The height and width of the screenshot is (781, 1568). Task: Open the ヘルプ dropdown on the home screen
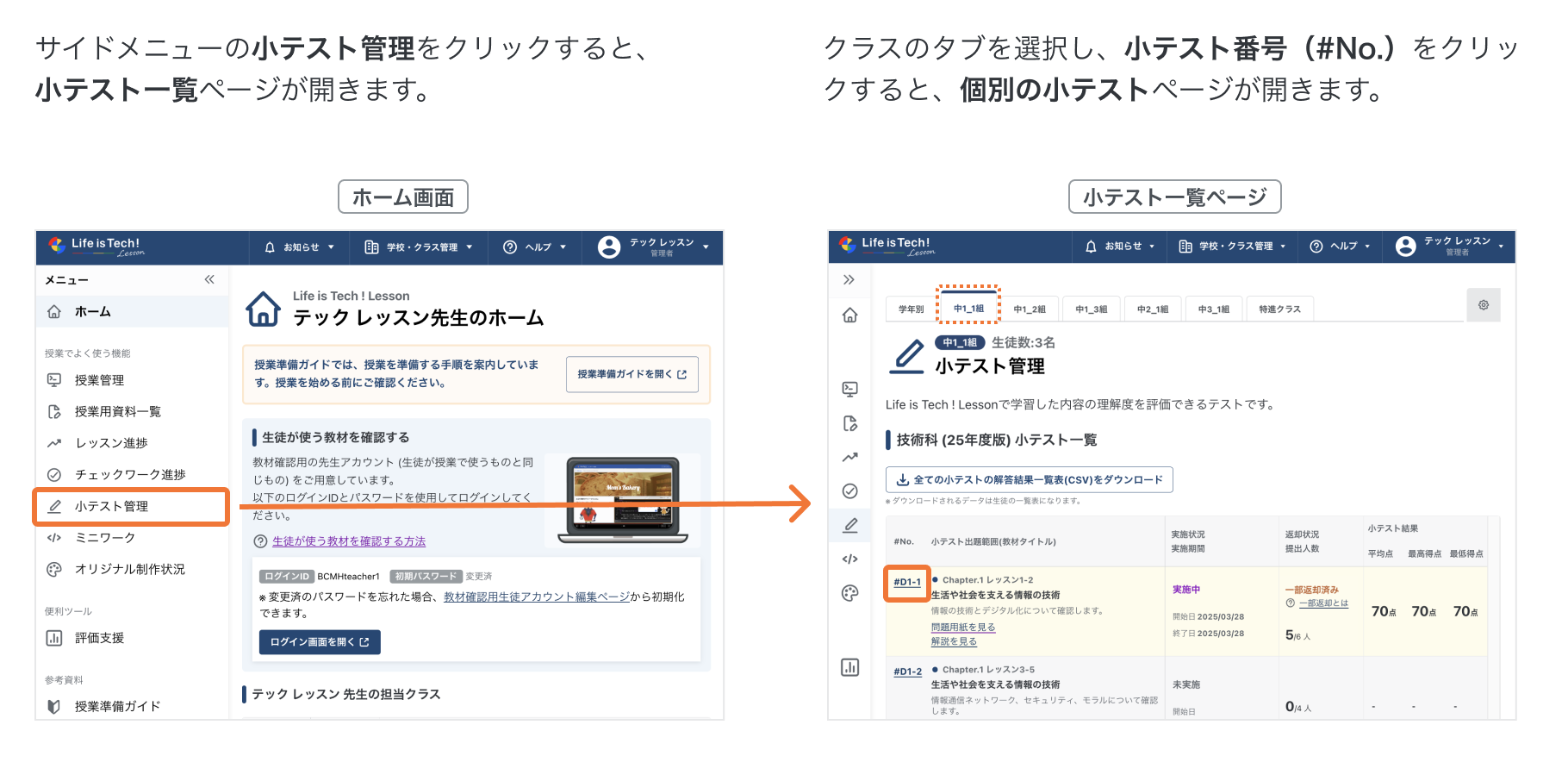coord(535,247)
